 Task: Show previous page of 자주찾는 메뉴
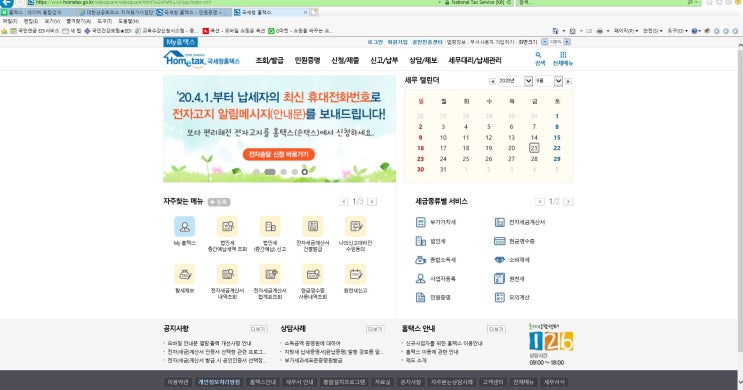pos(344,202)
